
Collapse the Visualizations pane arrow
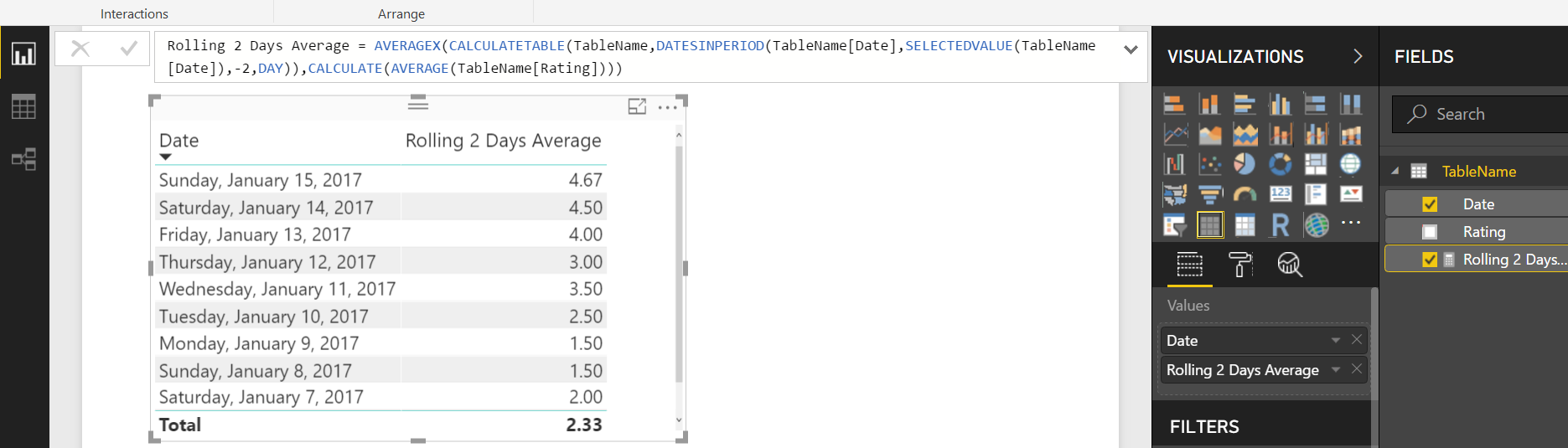tap(1358, 56)
